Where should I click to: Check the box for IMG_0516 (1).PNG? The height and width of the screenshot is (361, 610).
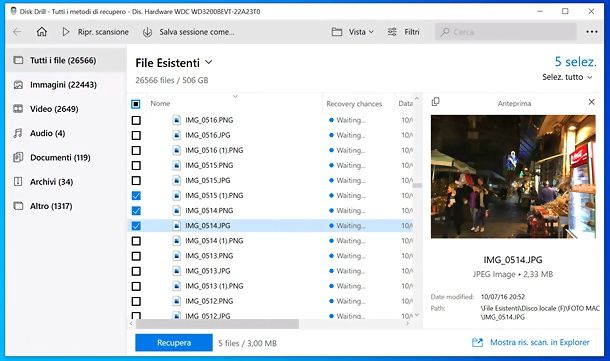pos(136,151)
